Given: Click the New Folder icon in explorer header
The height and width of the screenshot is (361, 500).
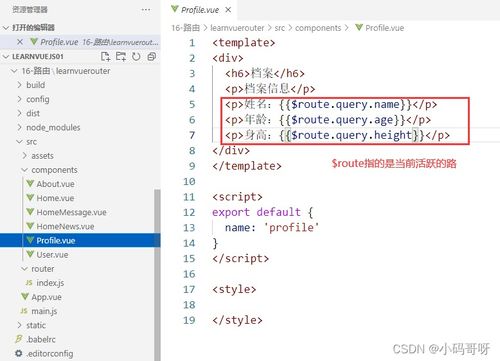Looking at the screenshot, I should point(121,57).
